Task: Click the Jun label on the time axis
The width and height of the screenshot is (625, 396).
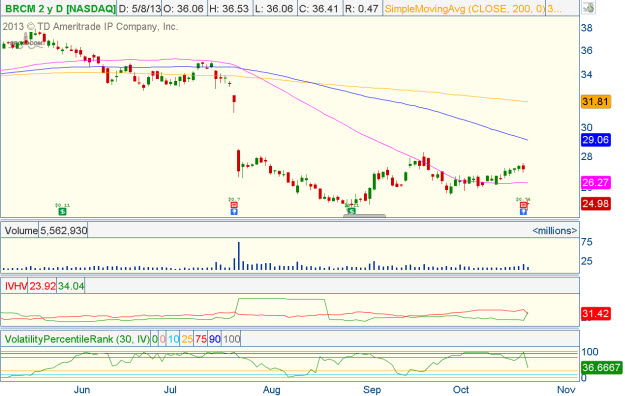Action: coord(82,390)
